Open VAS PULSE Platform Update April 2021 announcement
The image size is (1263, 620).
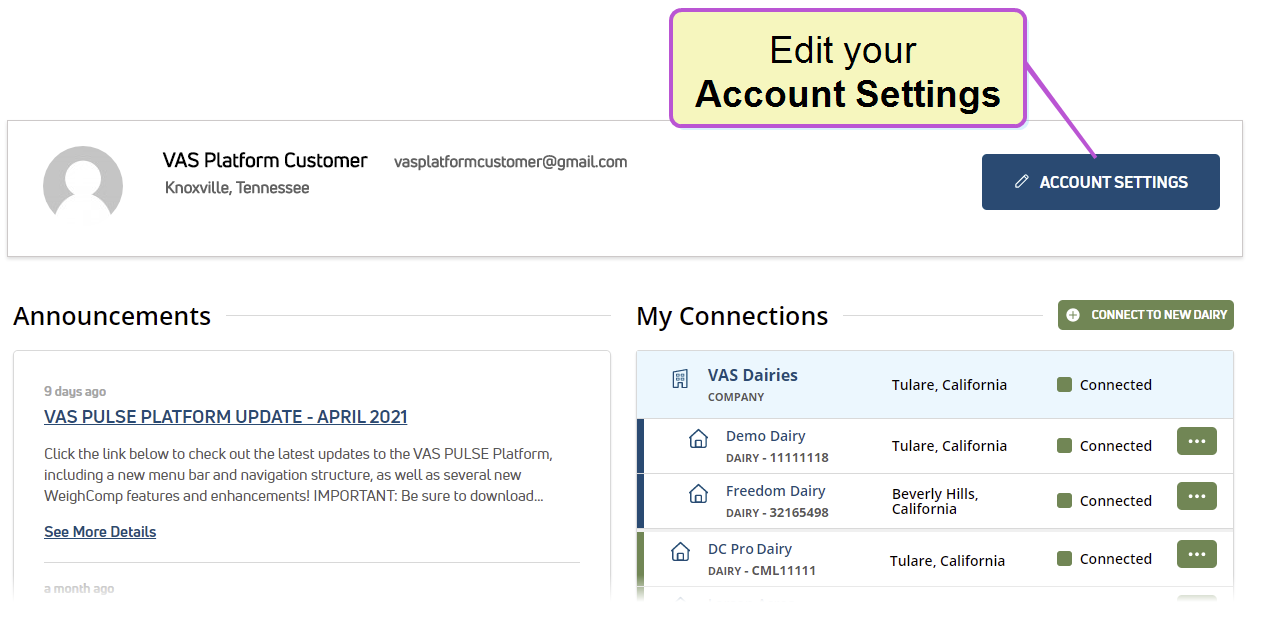(x=226, y=417)
